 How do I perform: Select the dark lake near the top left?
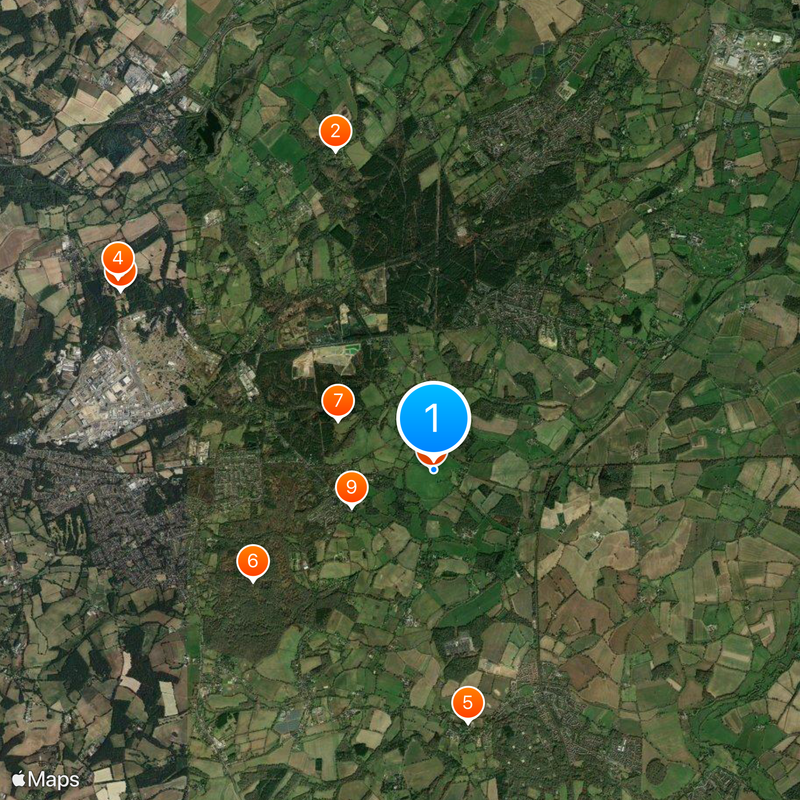pyautogui.click(x=208, y=130)
